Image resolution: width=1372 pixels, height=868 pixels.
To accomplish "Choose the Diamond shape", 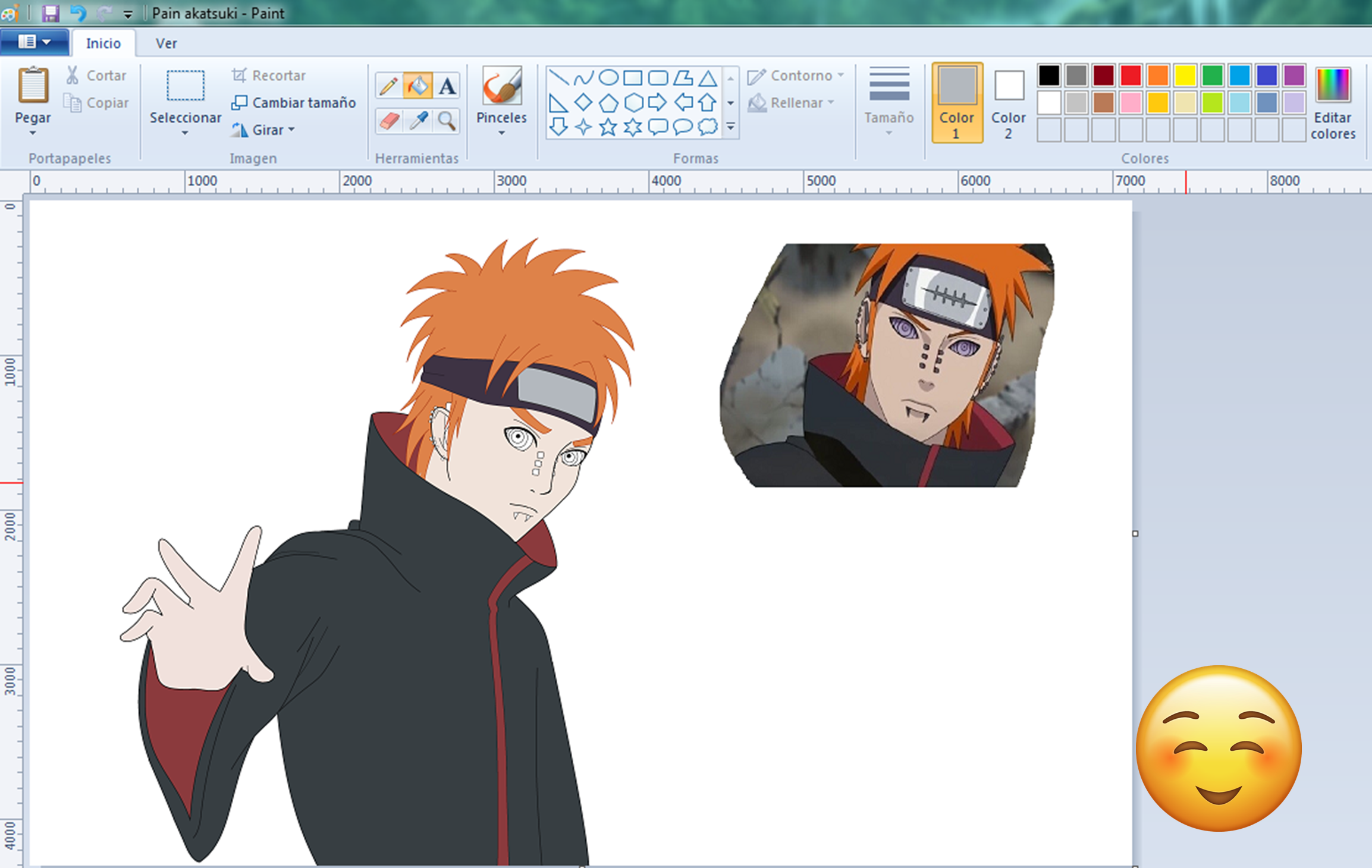I will point(583,102).
